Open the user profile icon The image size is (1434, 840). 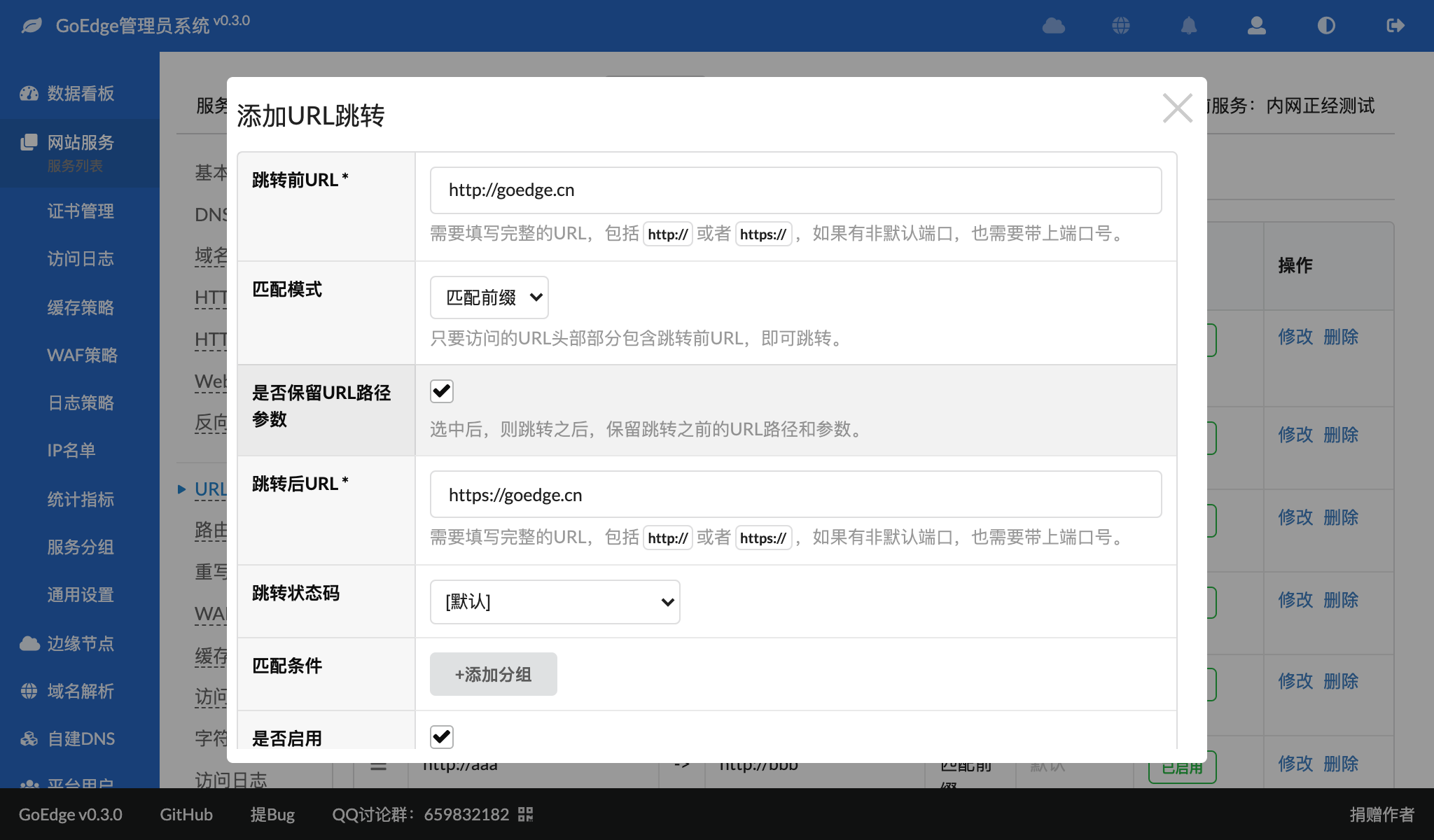click(1257, 26)
